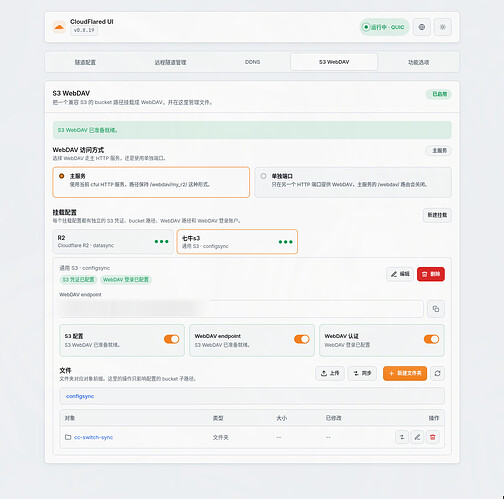Click the 上传 upload button
Screen dimensions: 504x499
pyautogui.click(x=330, y=373)
